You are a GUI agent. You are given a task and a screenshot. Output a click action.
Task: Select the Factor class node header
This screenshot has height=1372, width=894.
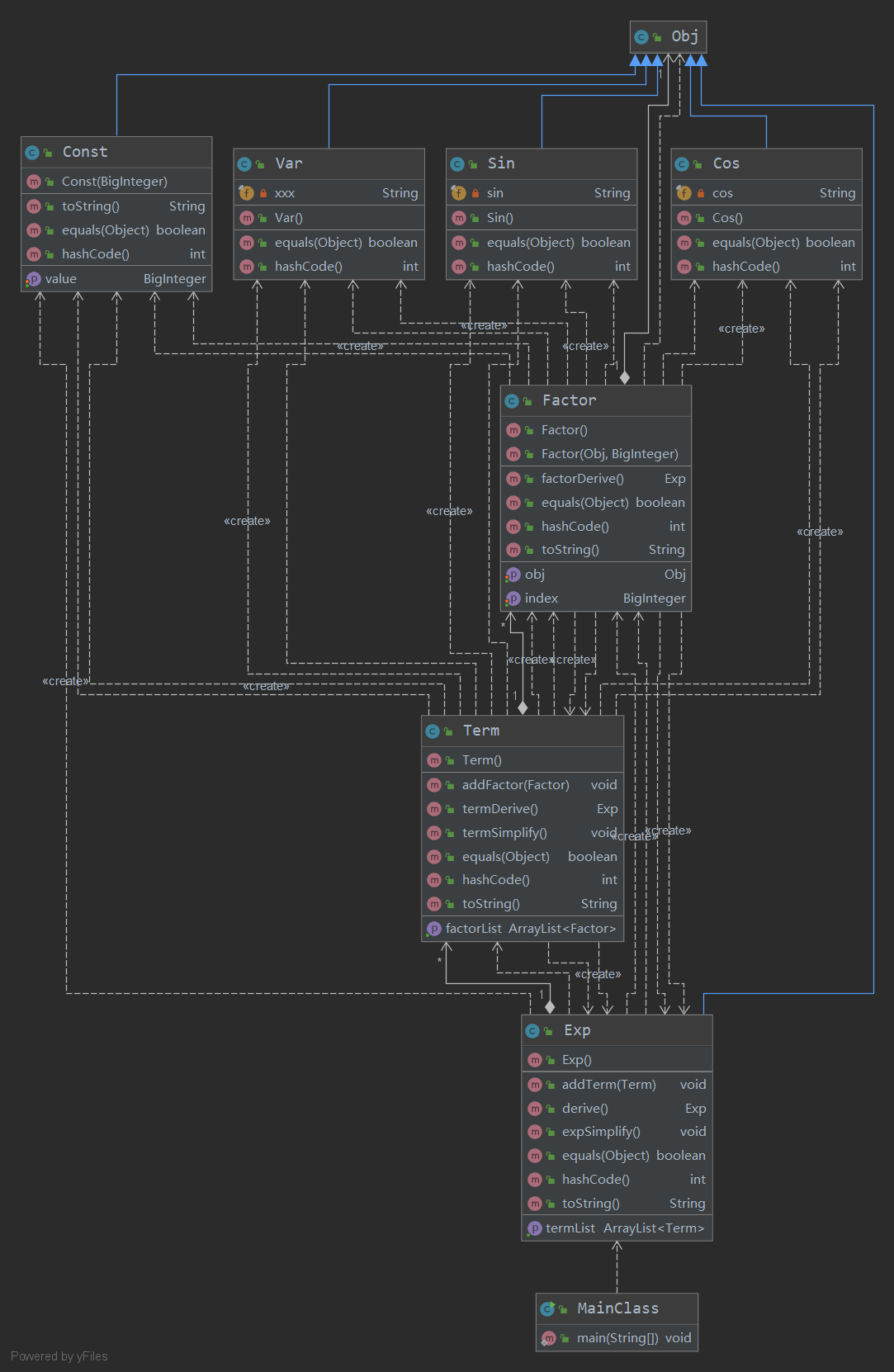[x=596, y=401]
